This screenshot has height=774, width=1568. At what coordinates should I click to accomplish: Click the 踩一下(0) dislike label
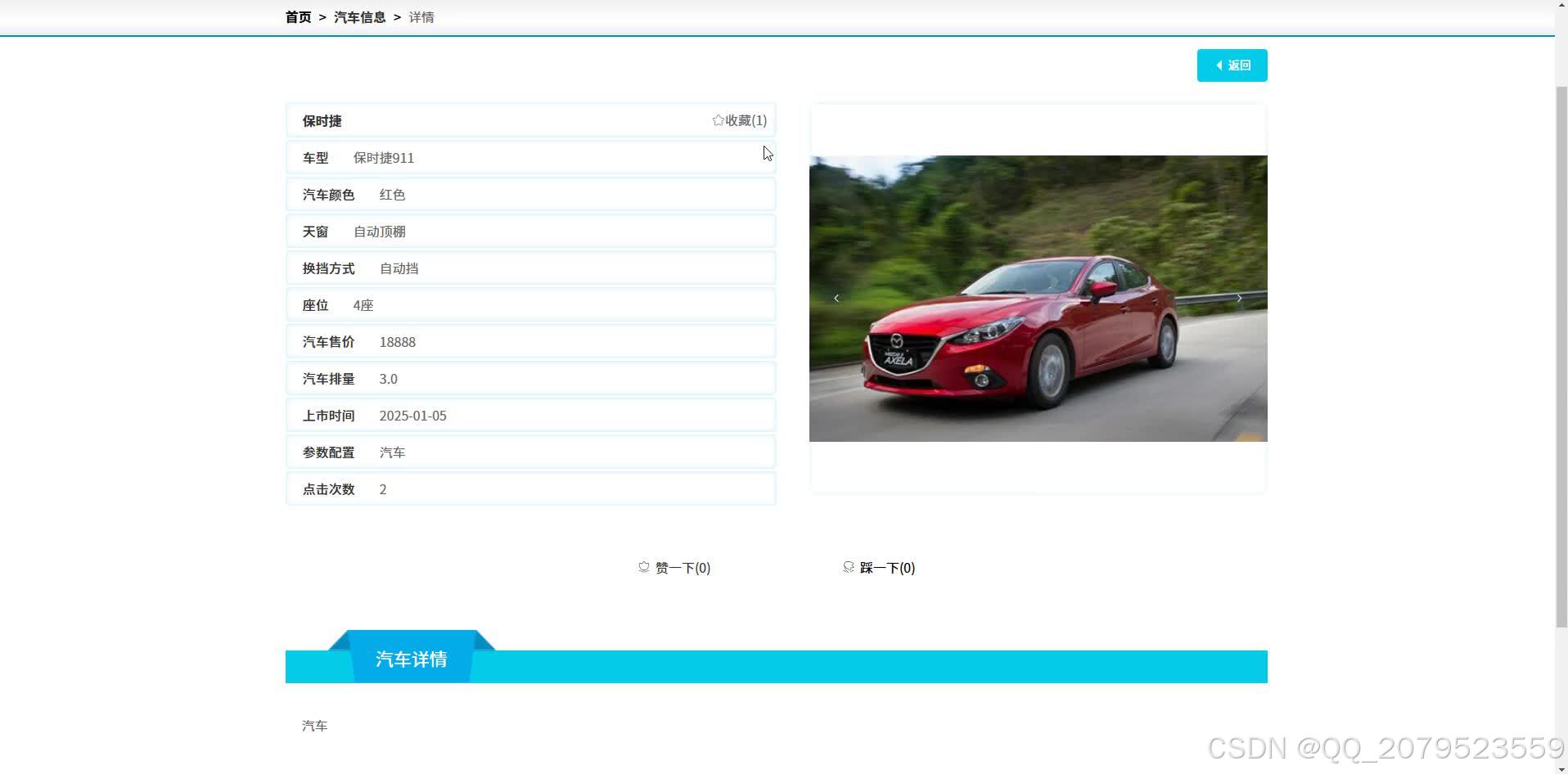click(x=887, y=568)
